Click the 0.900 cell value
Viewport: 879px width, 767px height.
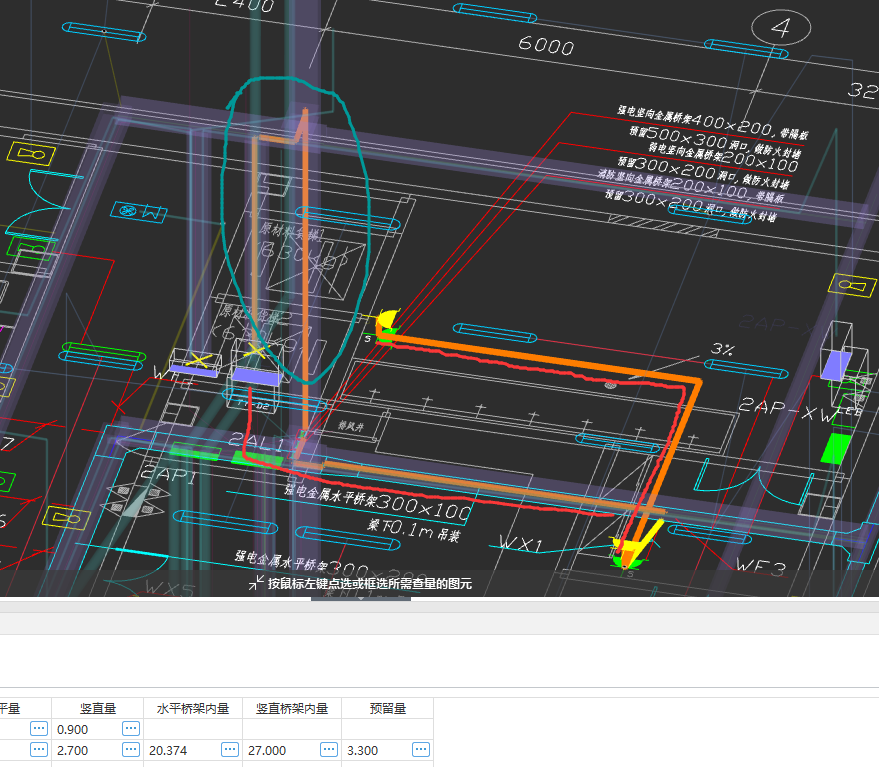(x=73, y=729)
